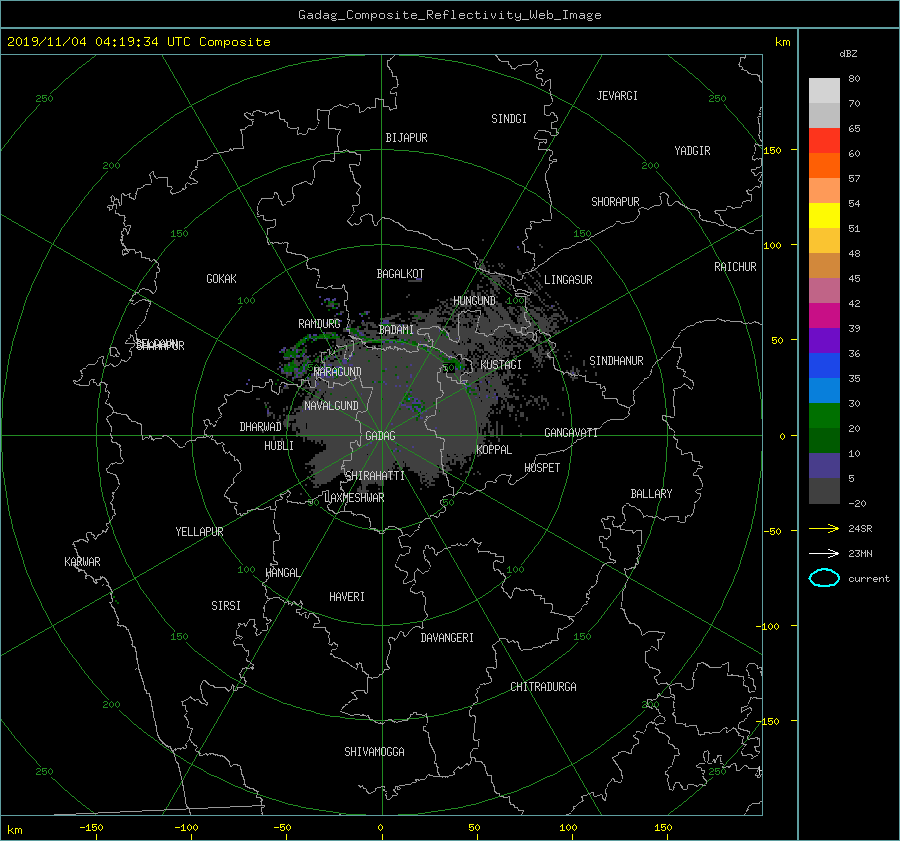Click the KOPPAL city label

coord(494,450)
